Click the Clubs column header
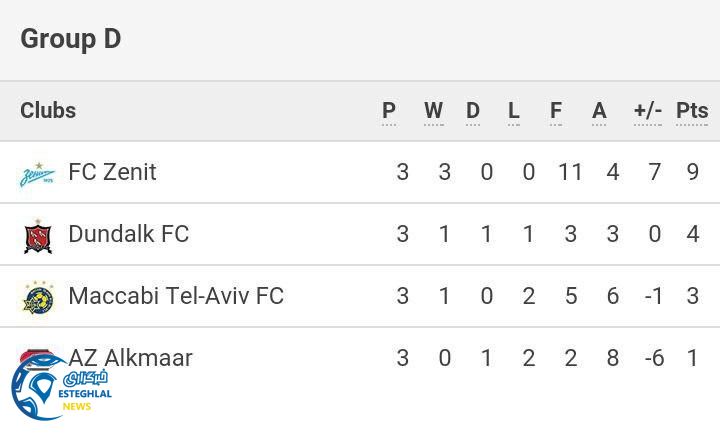720x439 pixels. click(48, 111)
